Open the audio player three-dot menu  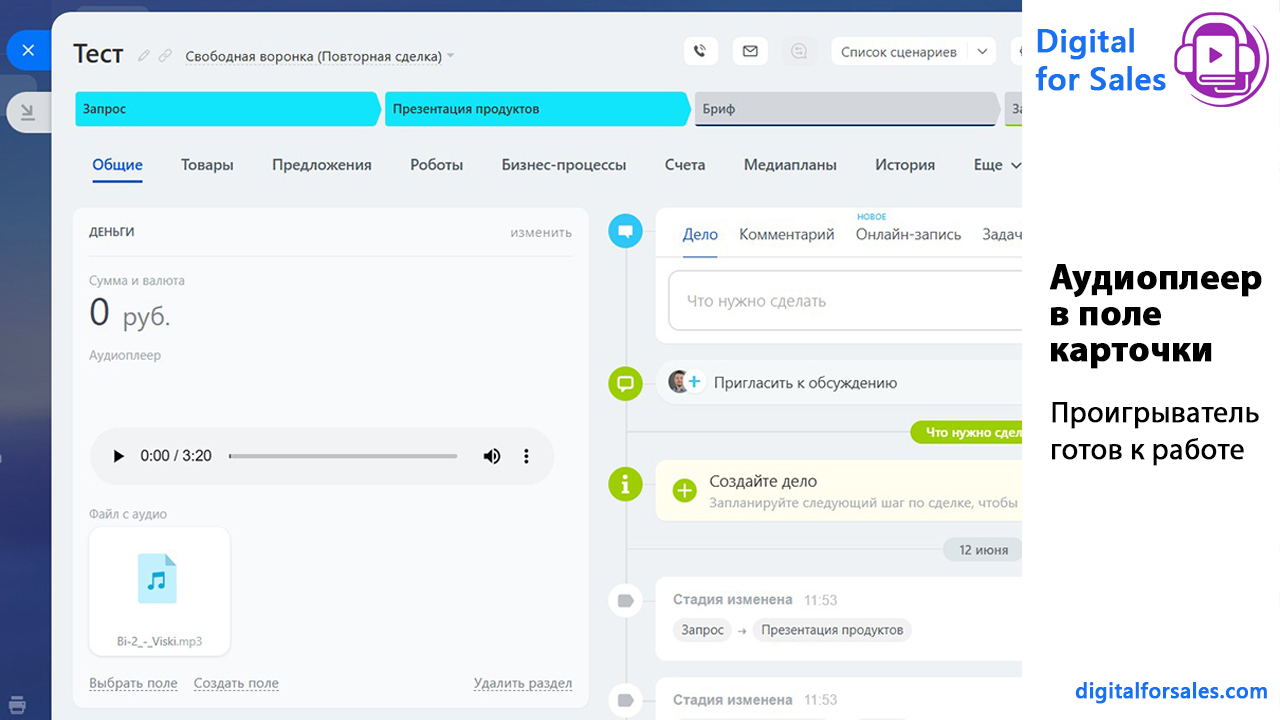pos(526,456)
